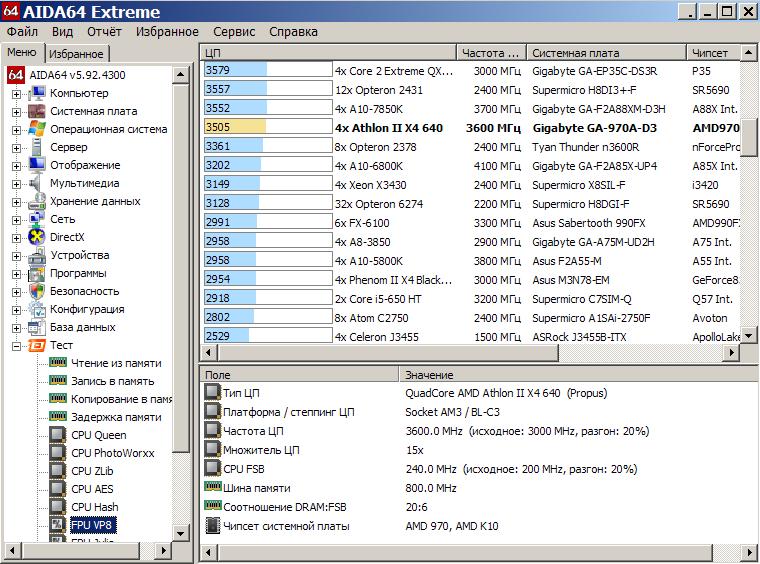The height and width of the screenshot is (564, 760).
Task: Sort by the ЦП column header
Action: tap(328, 53)
